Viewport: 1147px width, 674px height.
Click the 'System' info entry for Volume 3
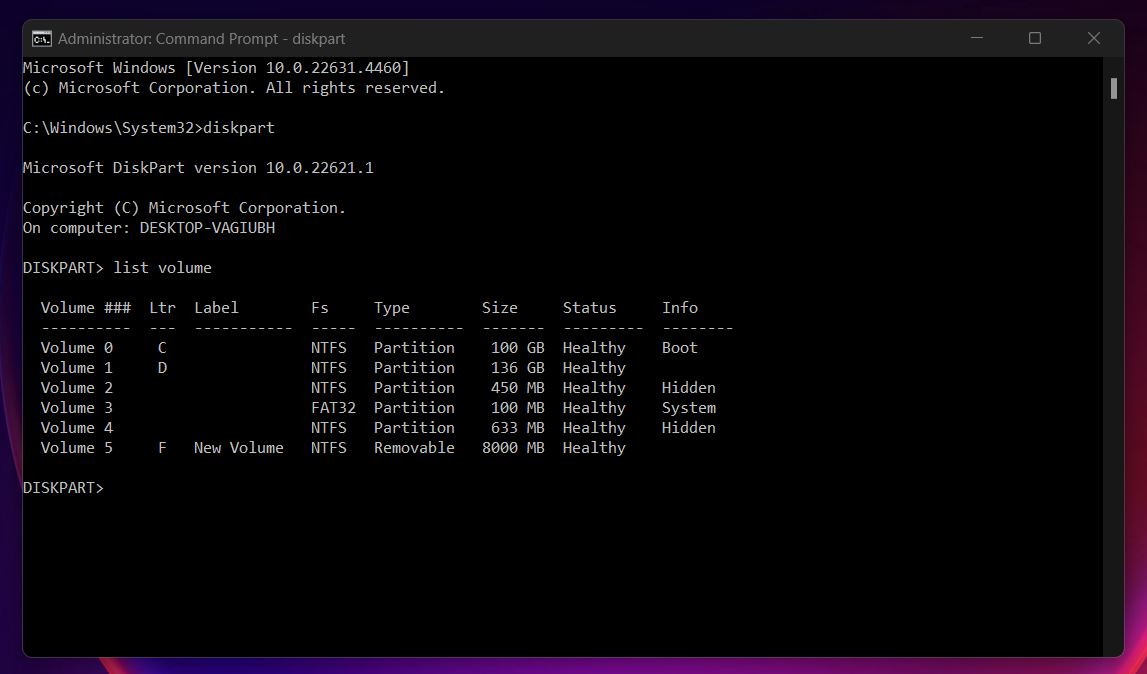click(x=688, y=408)
